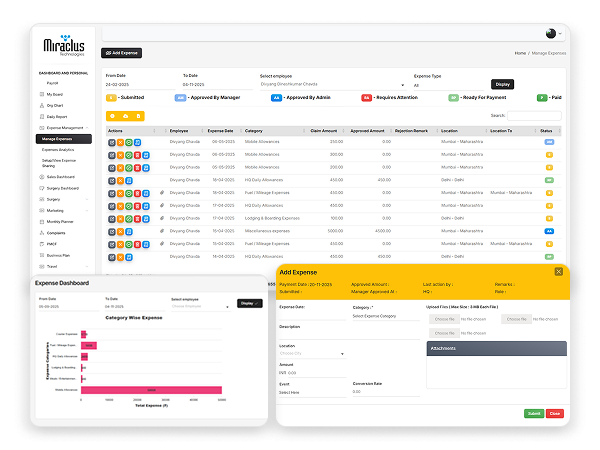This screenshot has width=600, height=450.
Task: Click the Expense Date field in Add Expense
Action: pyautogui.click(x=312, y=315)
